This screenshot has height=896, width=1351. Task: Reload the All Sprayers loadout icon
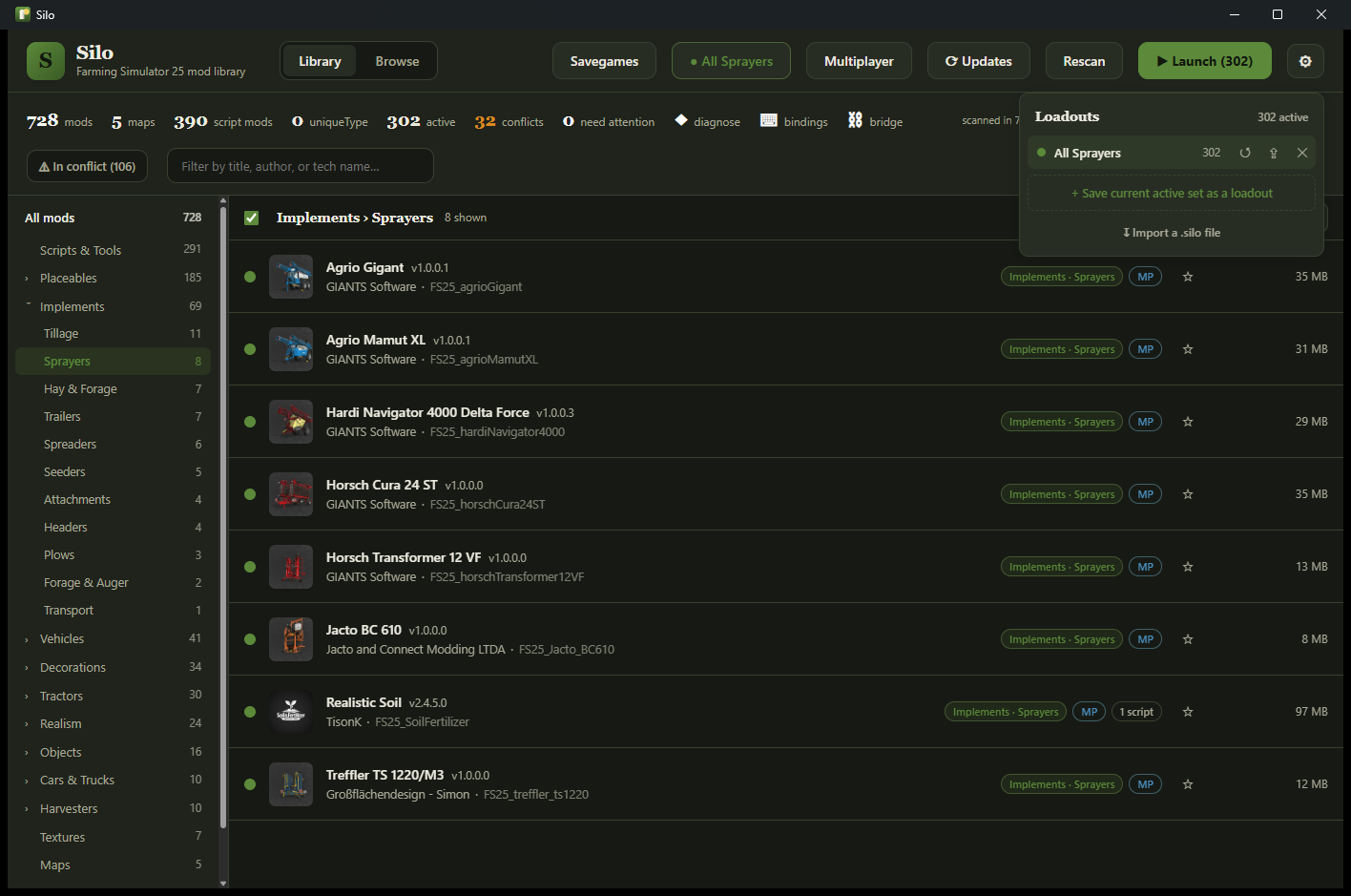coord(1245,153)
